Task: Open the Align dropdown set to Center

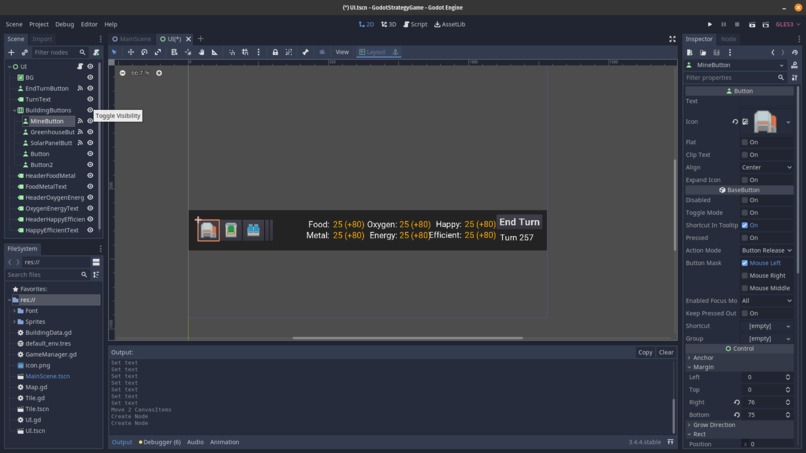Action: point(766,167)
